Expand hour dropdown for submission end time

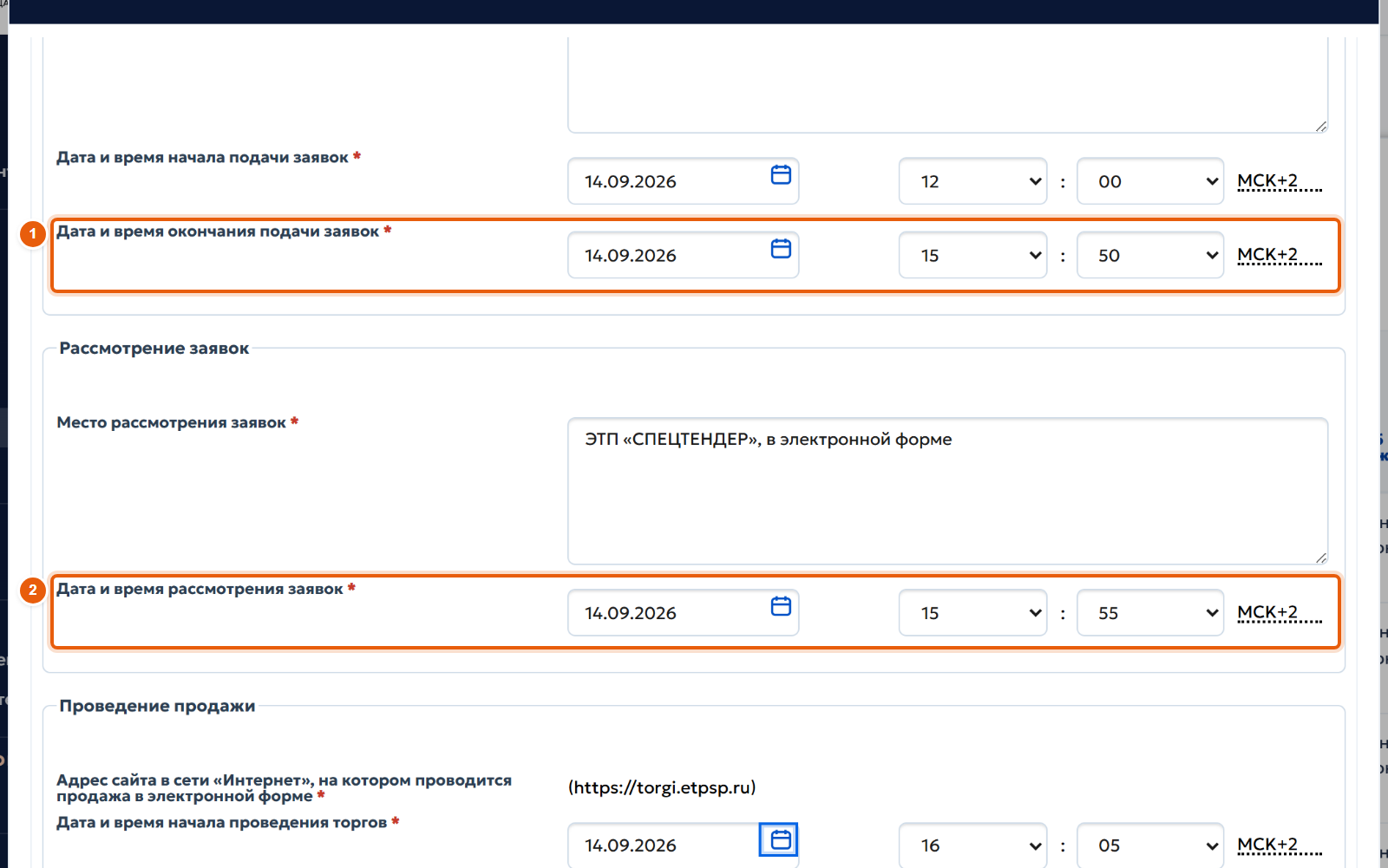click(x=972, y=255)
